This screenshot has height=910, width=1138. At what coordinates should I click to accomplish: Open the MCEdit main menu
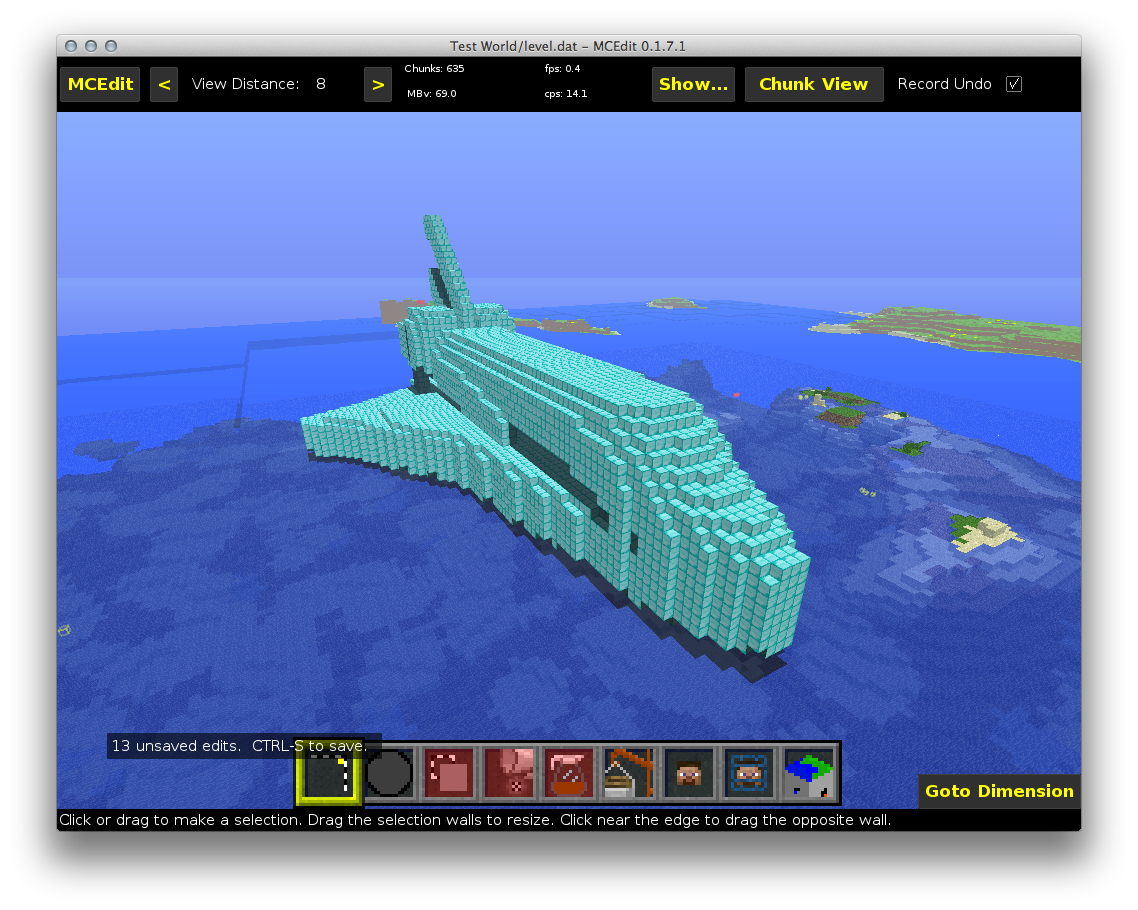100,84
